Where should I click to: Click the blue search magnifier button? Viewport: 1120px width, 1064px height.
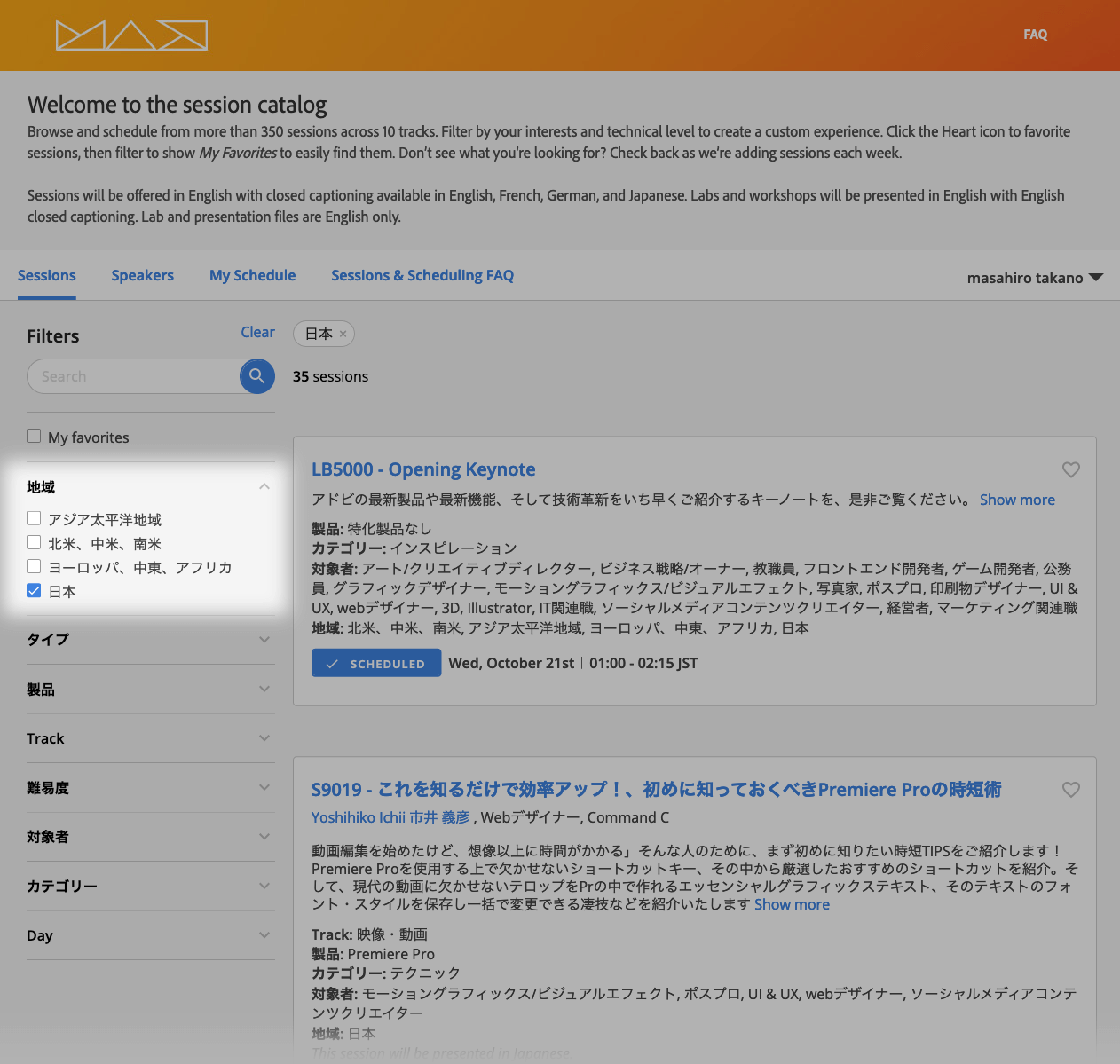tap(256, 376)
